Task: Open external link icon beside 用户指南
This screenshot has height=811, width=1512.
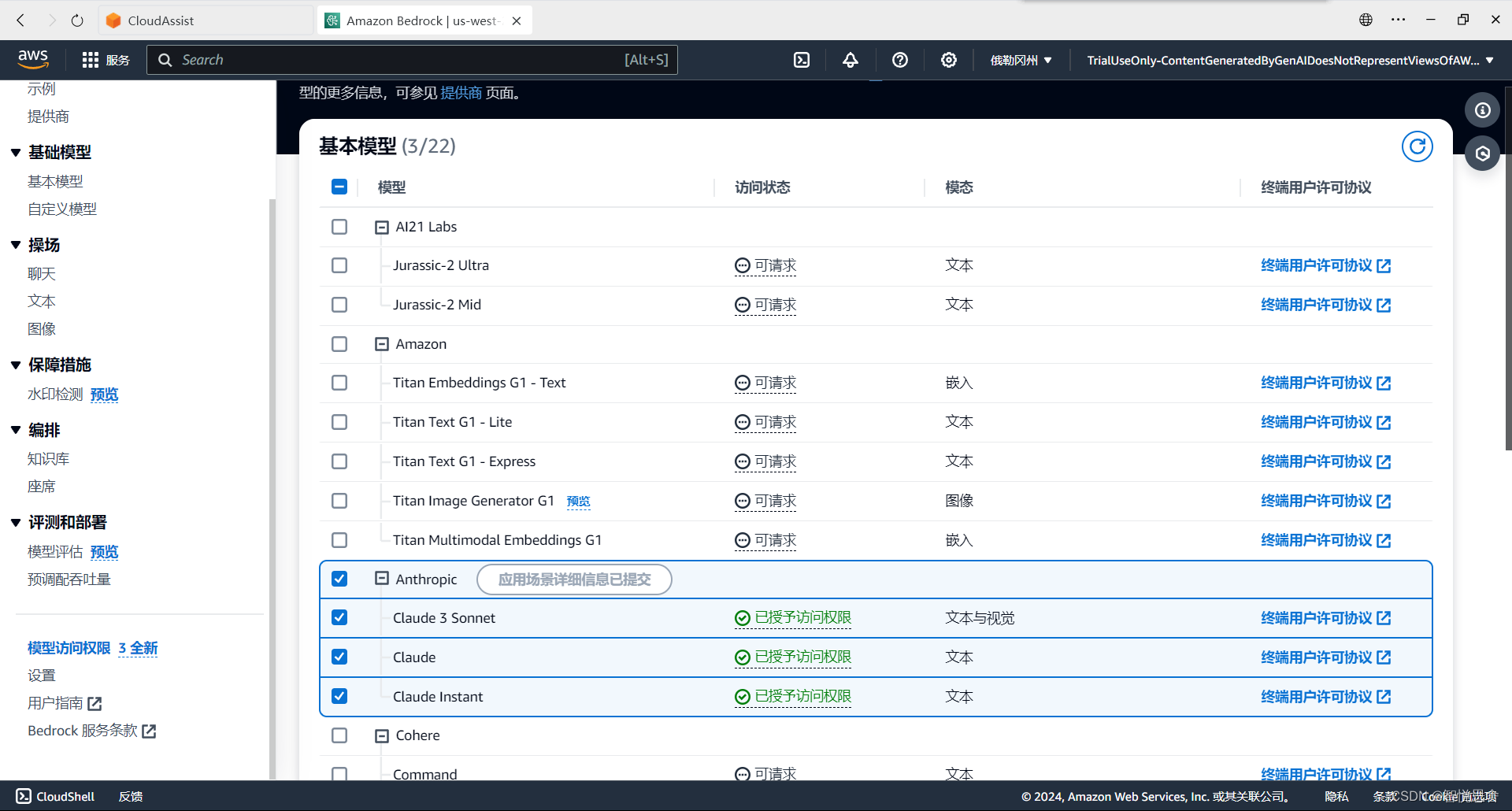Action: click(x=94, y=704)
